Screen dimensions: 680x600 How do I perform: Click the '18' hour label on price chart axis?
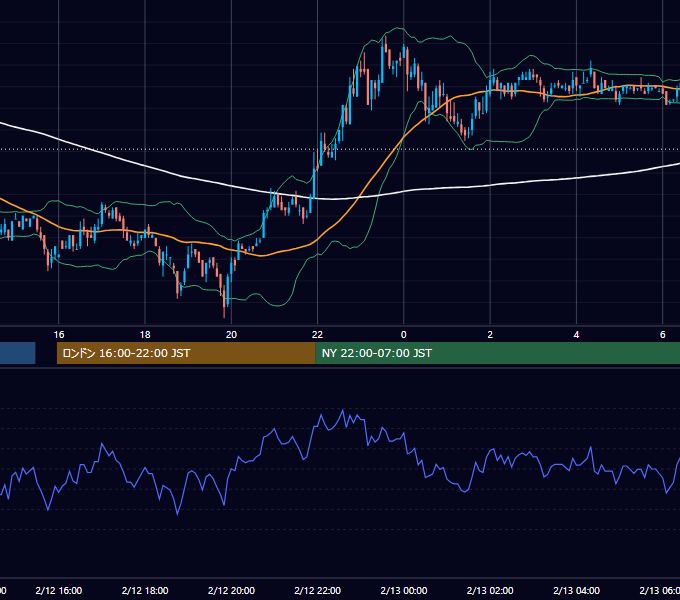pyautogui.click(x=145, y=335)
